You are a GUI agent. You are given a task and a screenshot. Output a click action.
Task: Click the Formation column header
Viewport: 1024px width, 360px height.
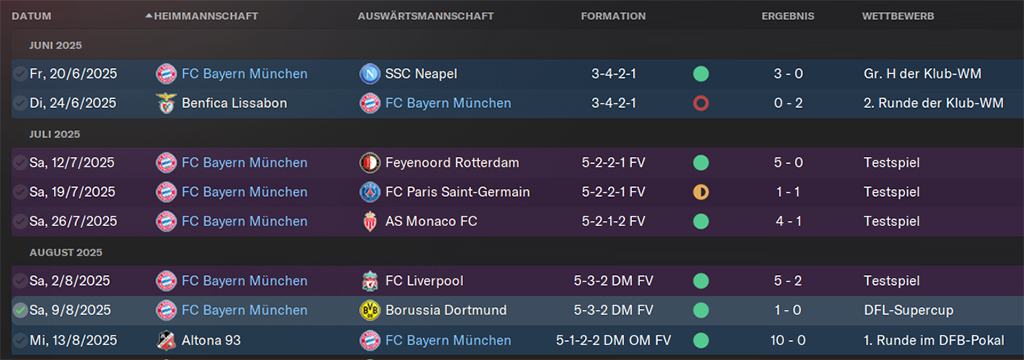(x=613, y=16)
